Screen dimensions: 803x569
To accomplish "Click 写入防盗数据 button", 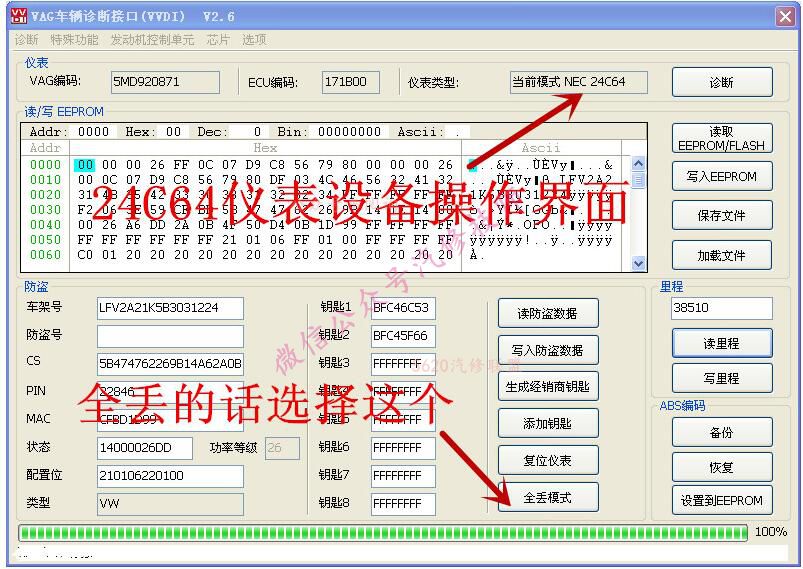I will [548, 350].
